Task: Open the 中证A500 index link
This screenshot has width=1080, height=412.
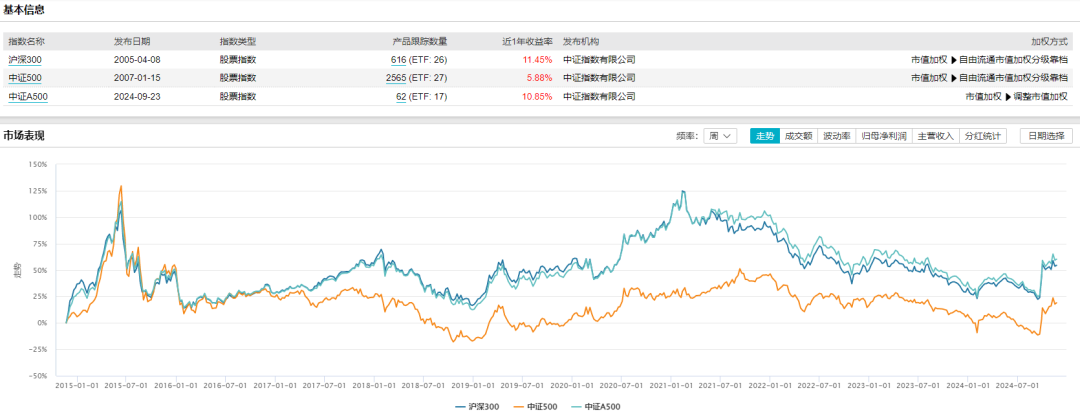Action: click(x=28, y=96)
